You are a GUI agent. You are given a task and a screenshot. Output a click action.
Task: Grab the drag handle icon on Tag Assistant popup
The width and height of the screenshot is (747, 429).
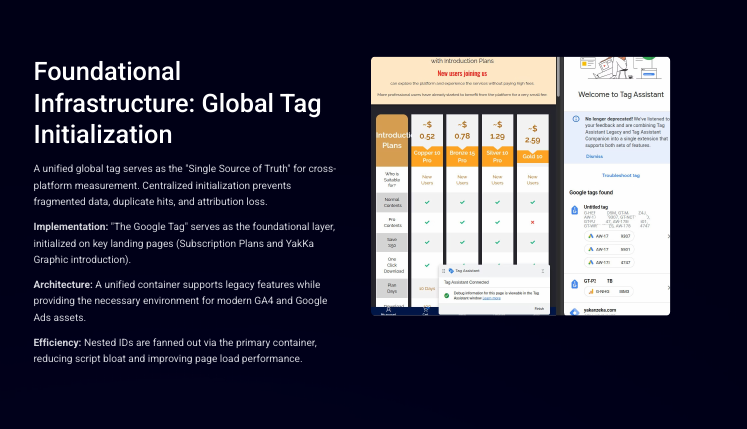[443, 271]
